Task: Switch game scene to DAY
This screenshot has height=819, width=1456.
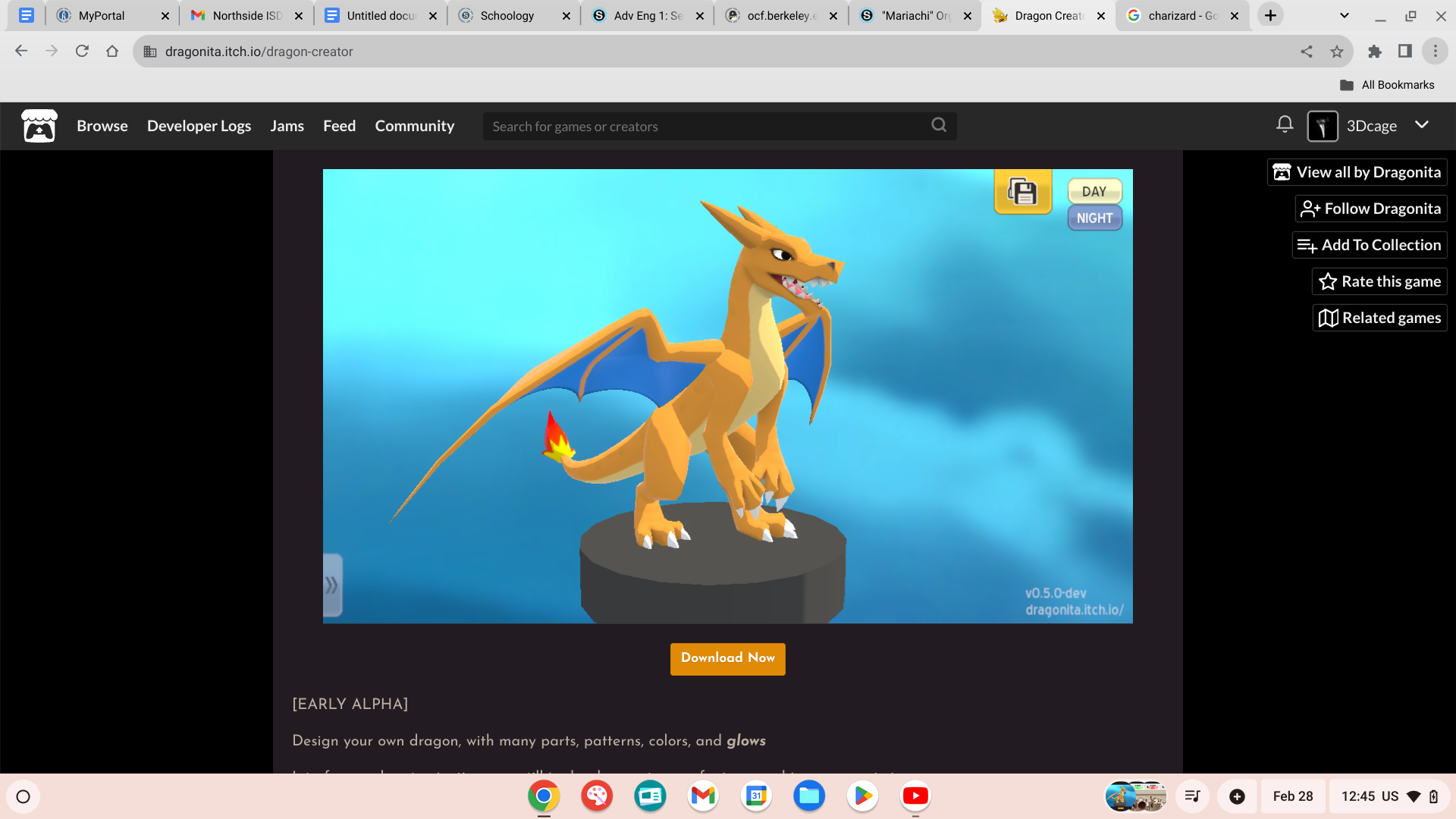Action: [1094, 191]
